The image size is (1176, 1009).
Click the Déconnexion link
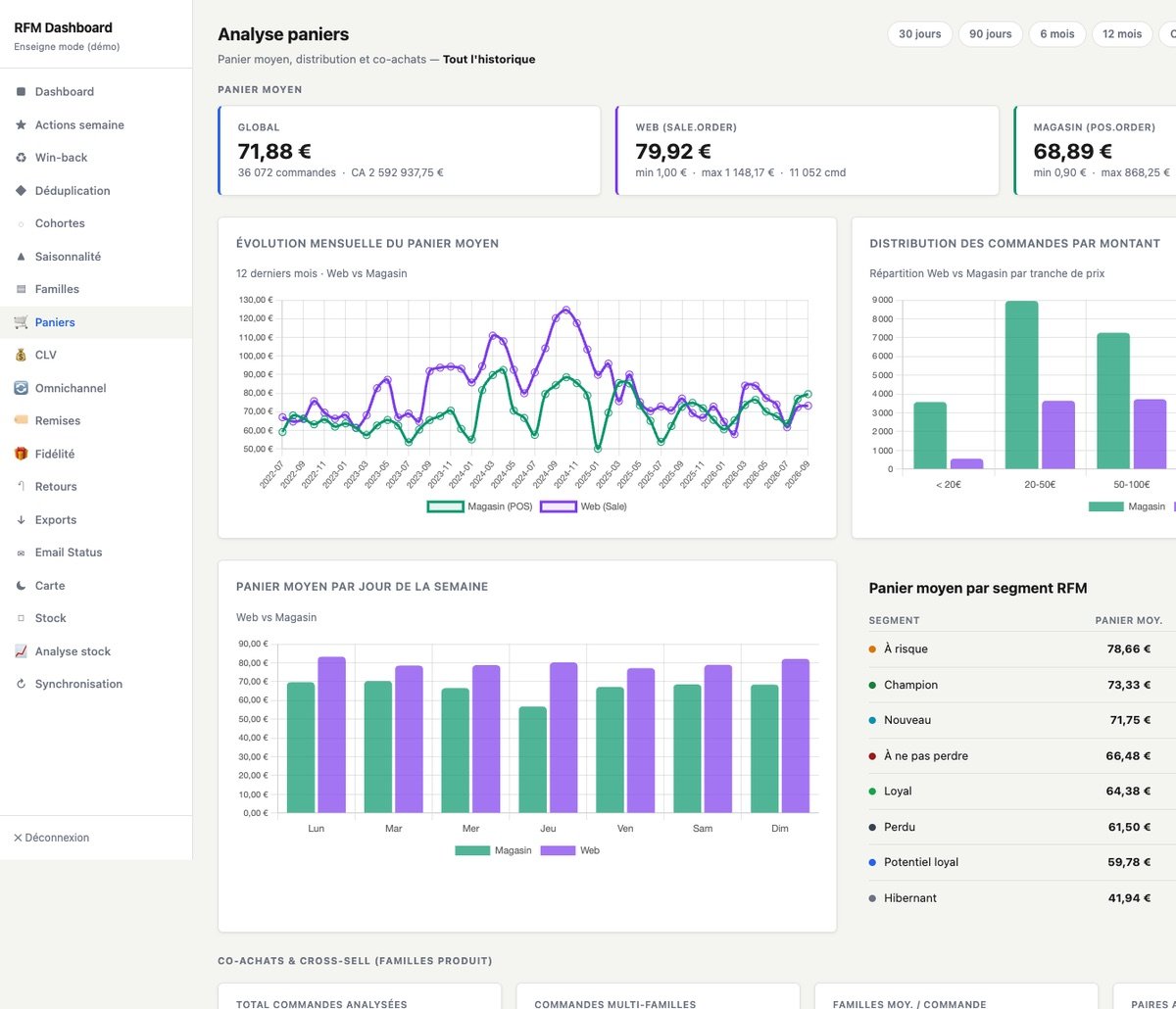(51, 838)
